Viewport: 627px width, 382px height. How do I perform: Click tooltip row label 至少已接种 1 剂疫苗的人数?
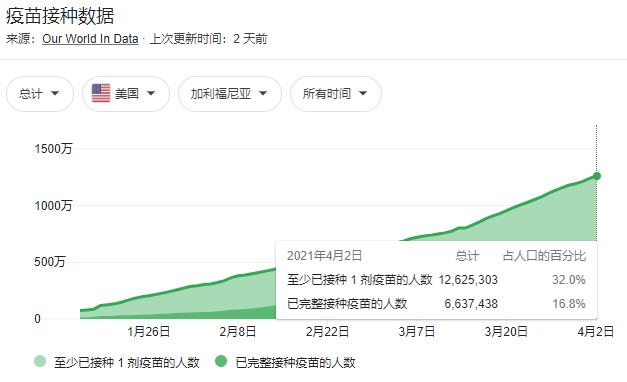point(359,280)
